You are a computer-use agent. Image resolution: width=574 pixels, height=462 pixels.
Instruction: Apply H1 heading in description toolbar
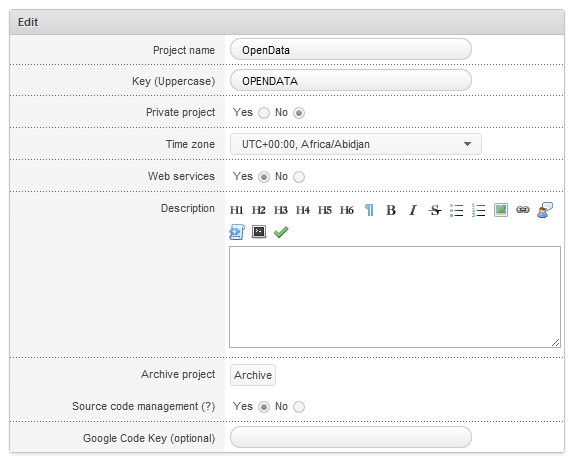pyautogui.click(x=236, y=210)
